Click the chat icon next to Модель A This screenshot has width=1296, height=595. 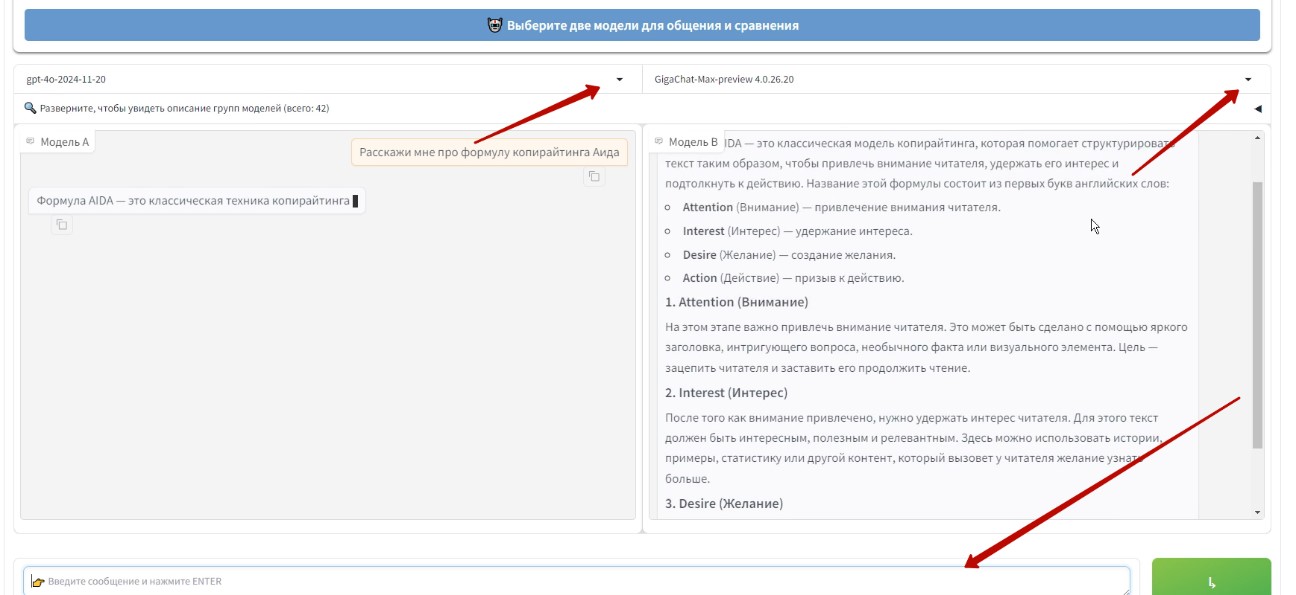click(31, 142)
